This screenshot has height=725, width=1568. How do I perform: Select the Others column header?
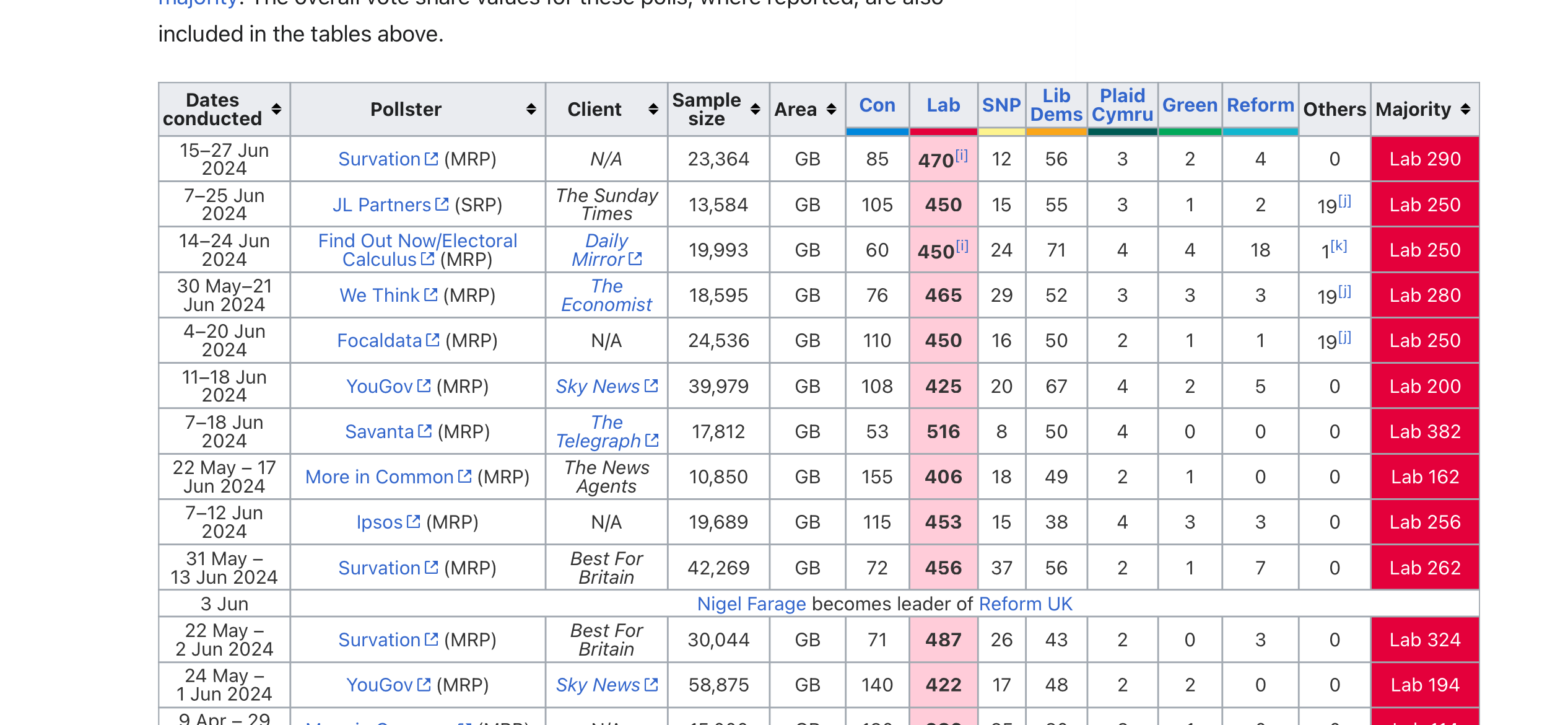pos(1335,109)
